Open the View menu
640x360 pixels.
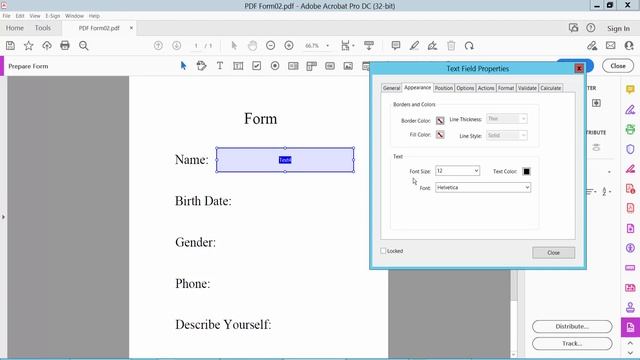35,16
